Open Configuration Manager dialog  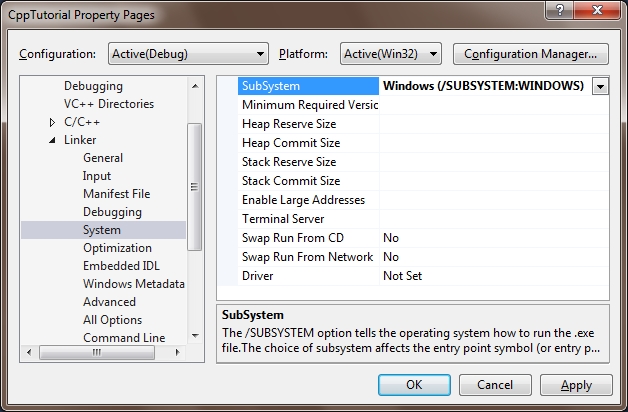pyautogui.click(x=531, y=54)
